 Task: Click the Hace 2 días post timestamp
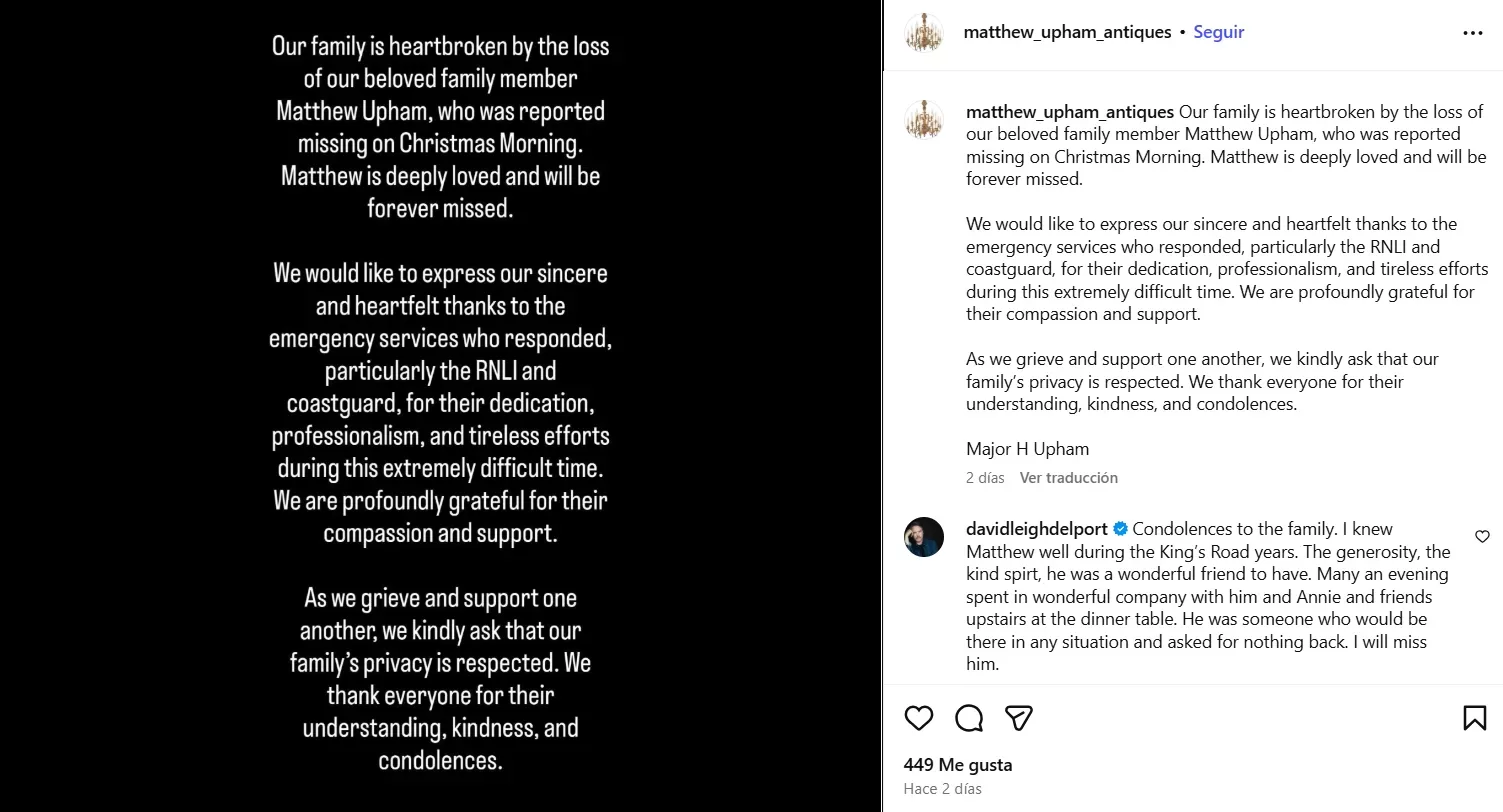coord(942,789)
